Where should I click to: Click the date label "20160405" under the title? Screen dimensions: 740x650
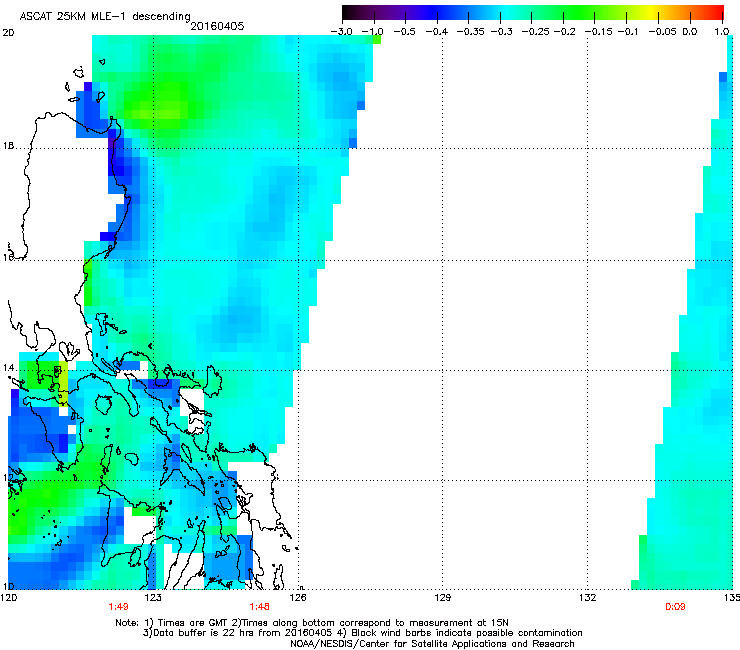click(x=217, y=26)
